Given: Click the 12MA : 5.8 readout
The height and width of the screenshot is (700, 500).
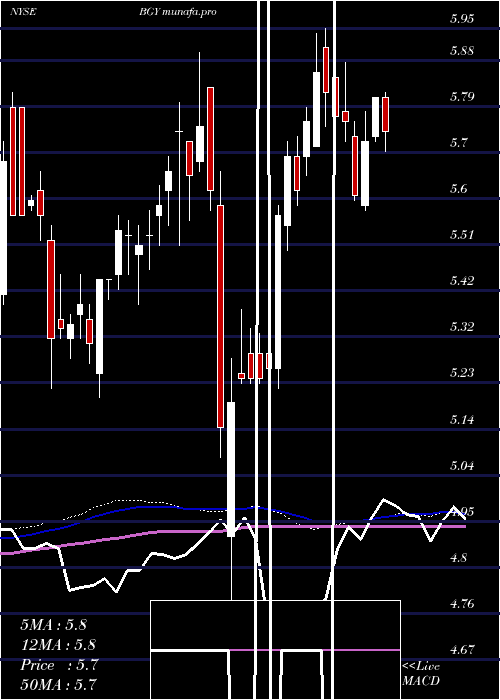Looking at the screenshot, I should pyautogui.click(x=58, y=645).
